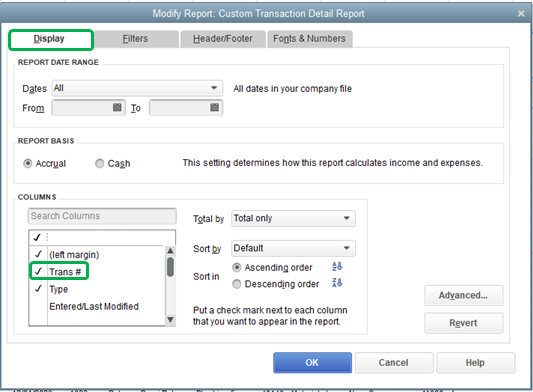Select the Cash report basis
Screen dimensions: 533x392
99,164
